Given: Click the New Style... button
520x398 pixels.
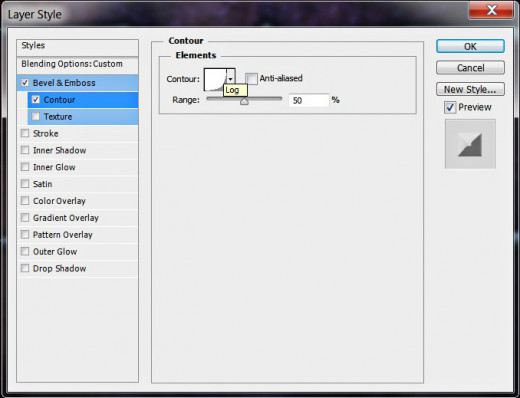Looking at the screenshot, I should 470,89.
